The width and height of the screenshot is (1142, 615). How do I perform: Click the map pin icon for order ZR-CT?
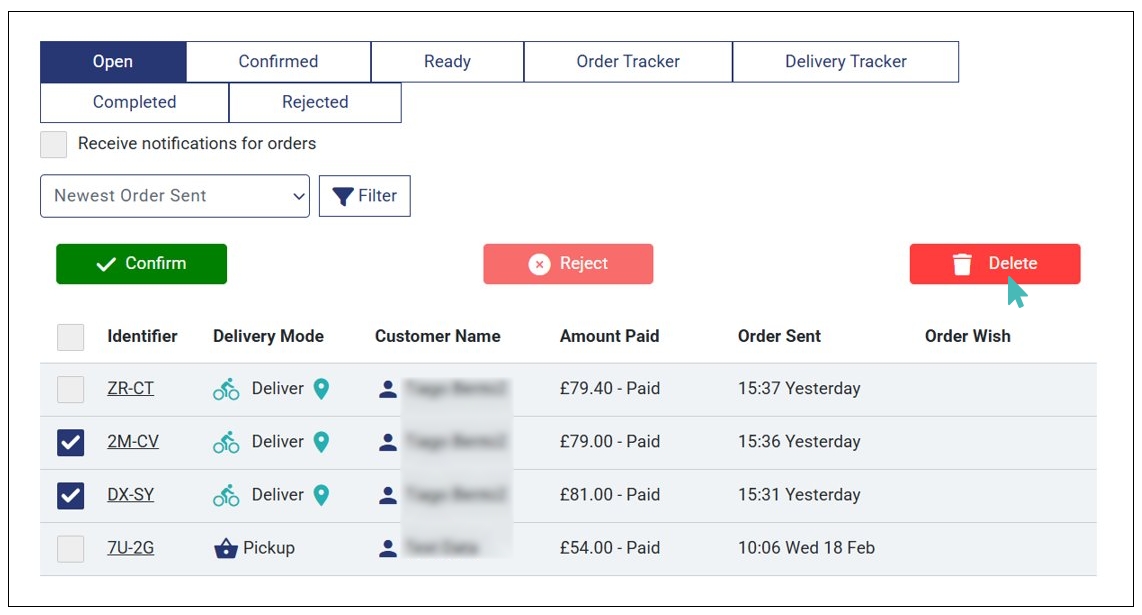point(321,389)
